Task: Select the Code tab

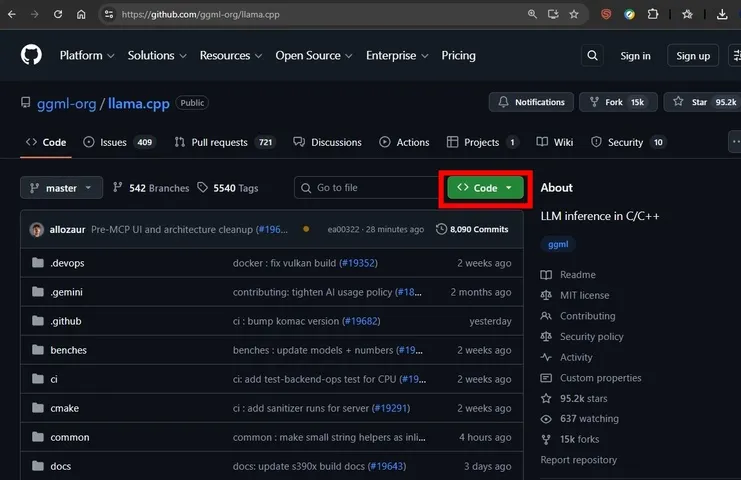Action: 46,142
